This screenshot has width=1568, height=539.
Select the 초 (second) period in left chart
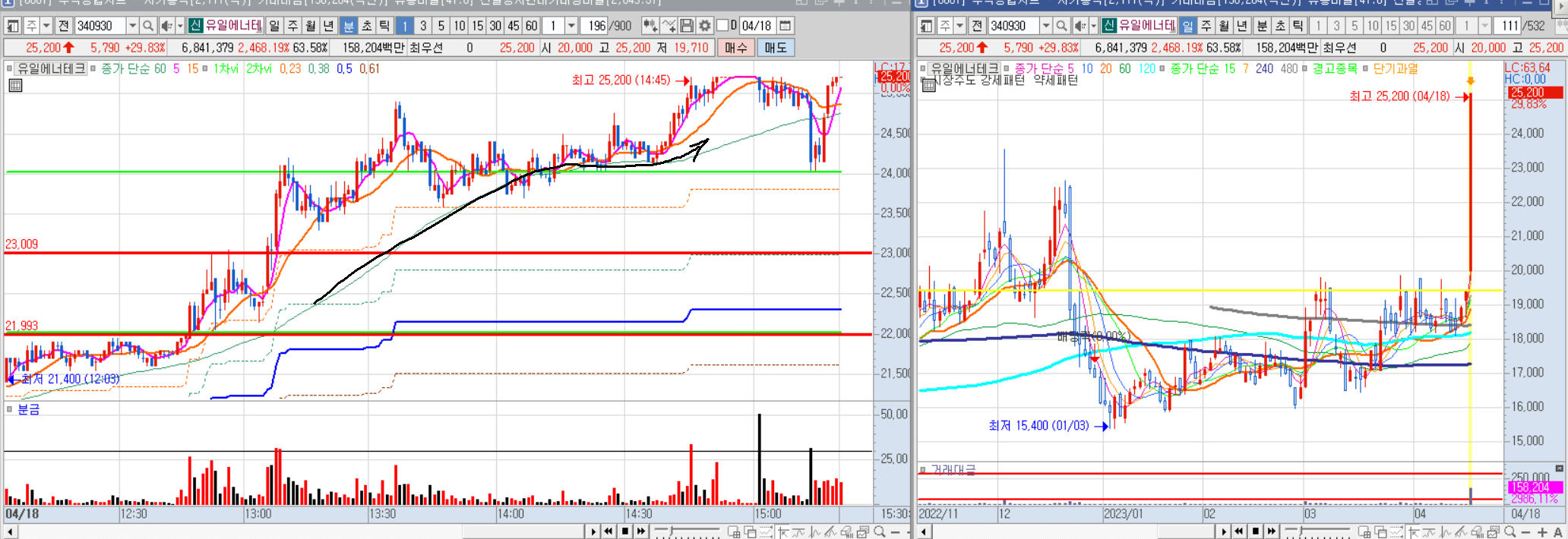point(367,26)
